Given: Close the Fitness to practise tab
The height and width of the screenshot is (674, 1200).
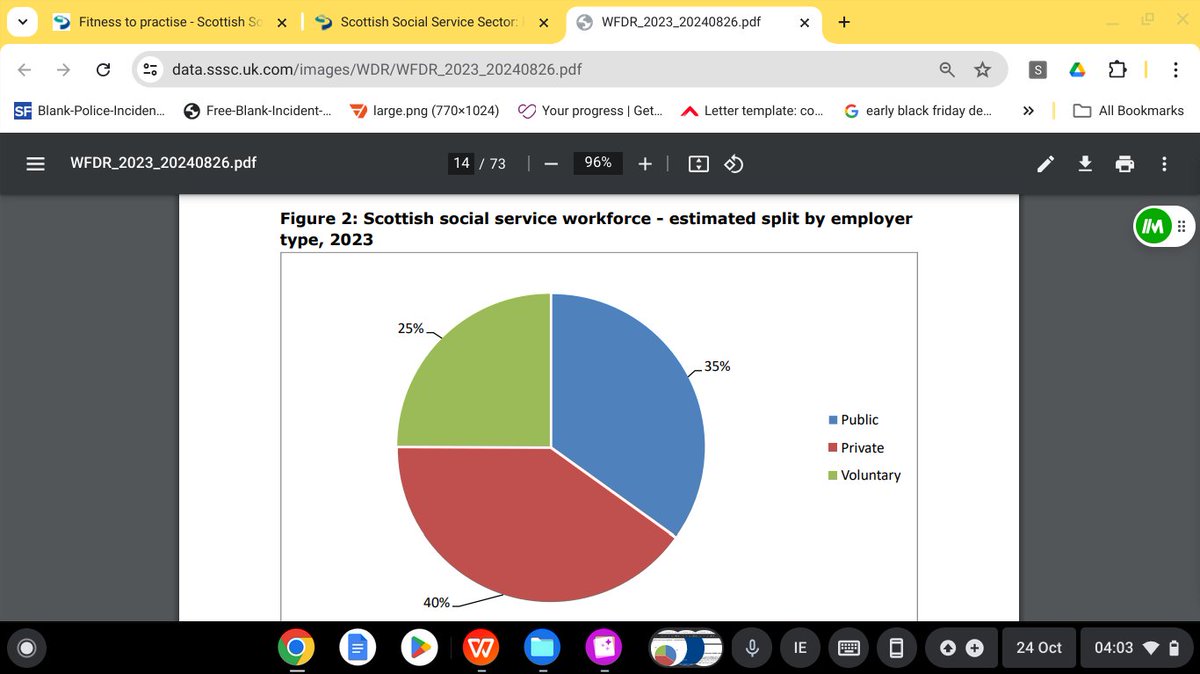Looking at the screenshot, I should pyautogui.click(x=281, y=21).
